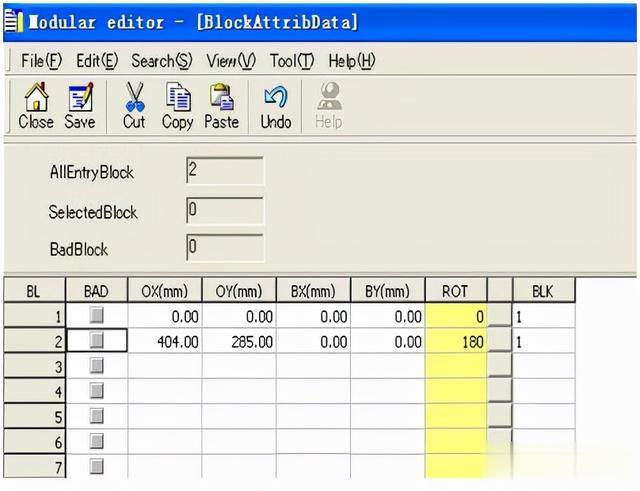Select row header 1
Viewport: 640px width, 491px height.
click(35, 315)
